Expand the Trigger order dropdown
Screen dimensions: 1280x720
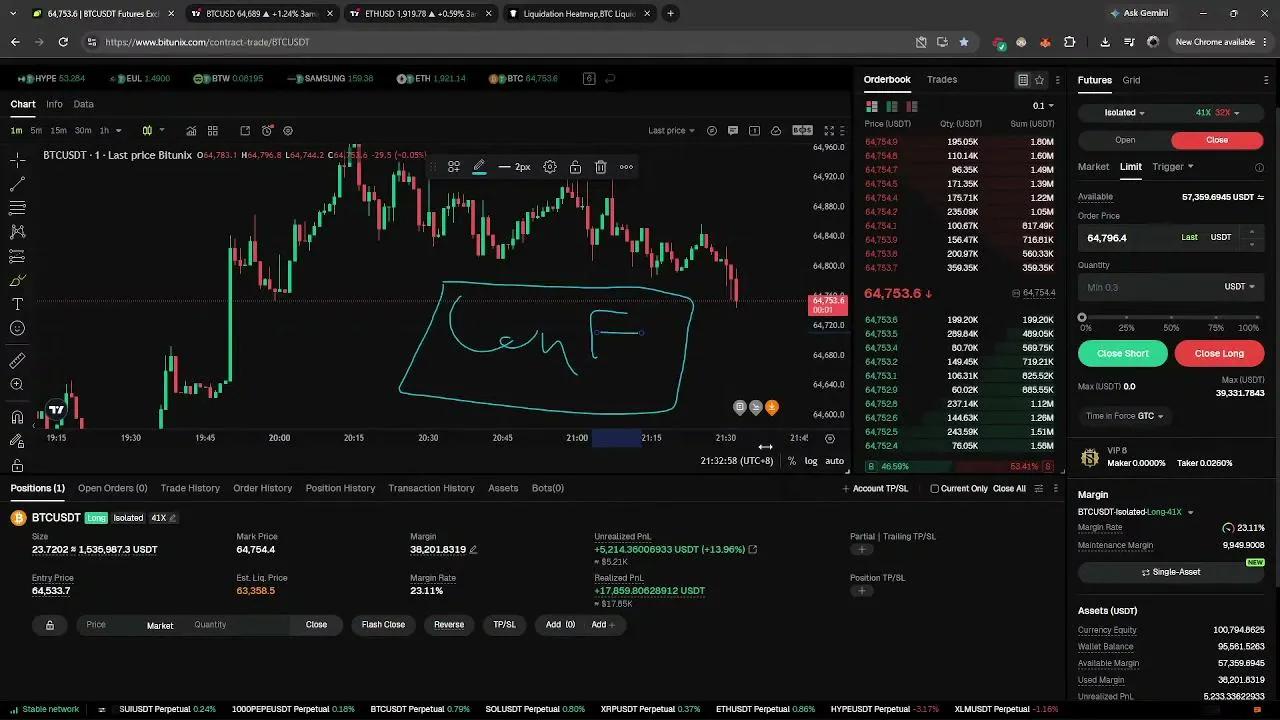point(1173,167)
